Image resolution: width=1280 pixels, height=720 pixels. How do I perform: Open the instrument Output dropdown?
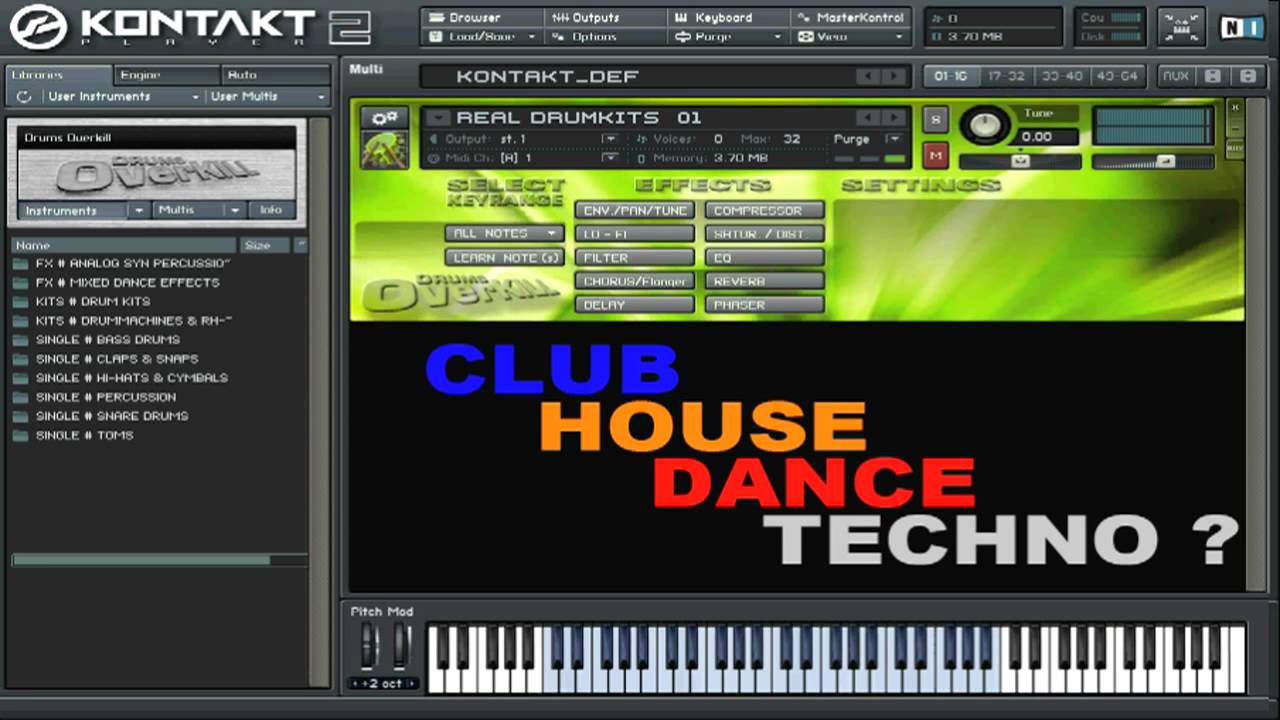coord(609,139)
